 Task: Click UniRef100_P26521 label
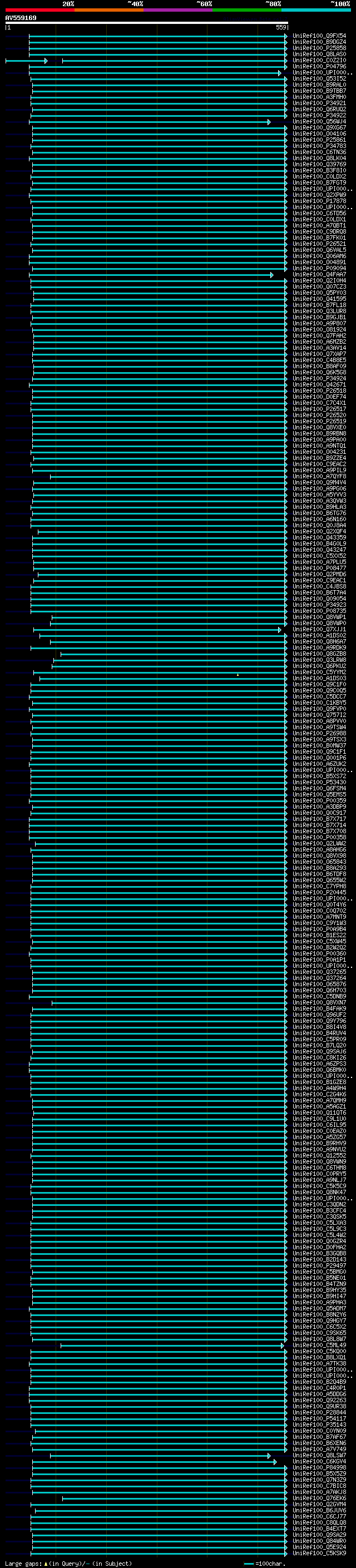[x=319, y=244]
